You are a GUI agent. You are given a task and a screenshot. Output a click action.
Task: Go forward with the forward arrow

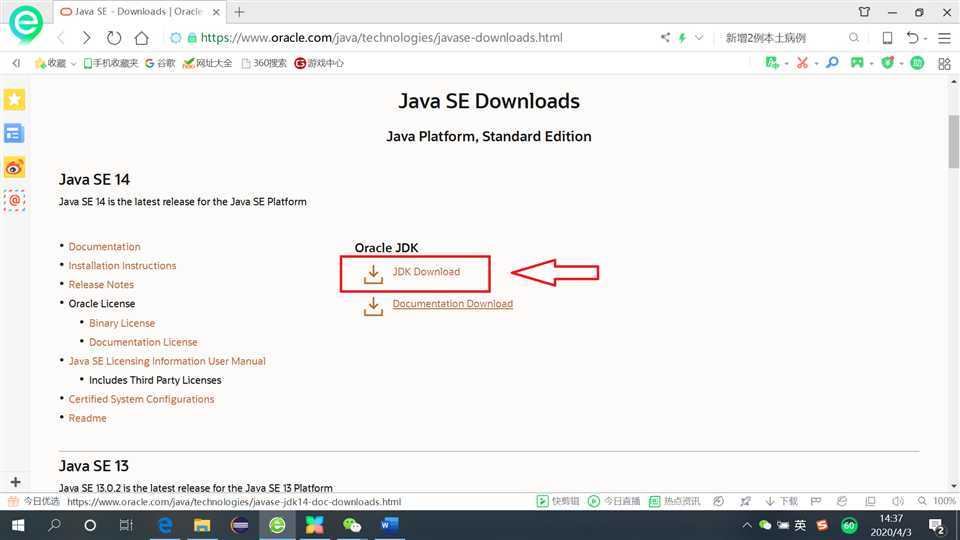86,38
